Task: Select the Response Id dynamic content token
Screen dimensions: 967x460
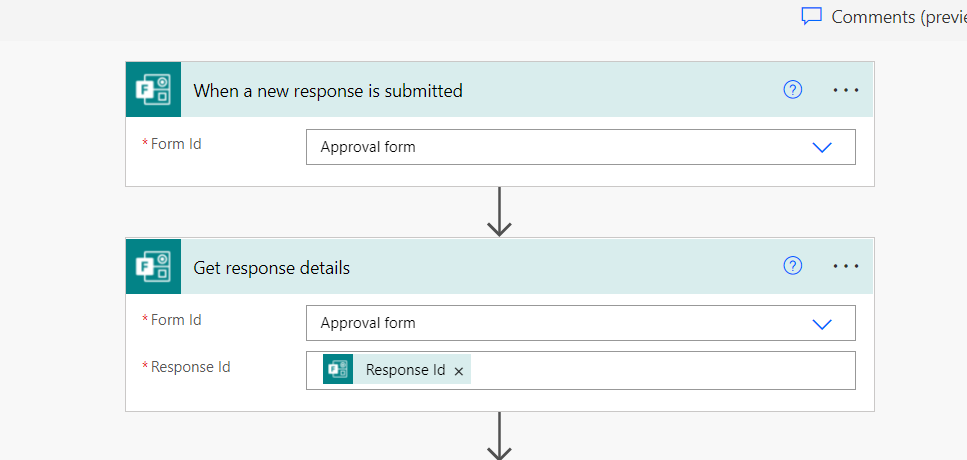Action: click(x=405, y=369)
